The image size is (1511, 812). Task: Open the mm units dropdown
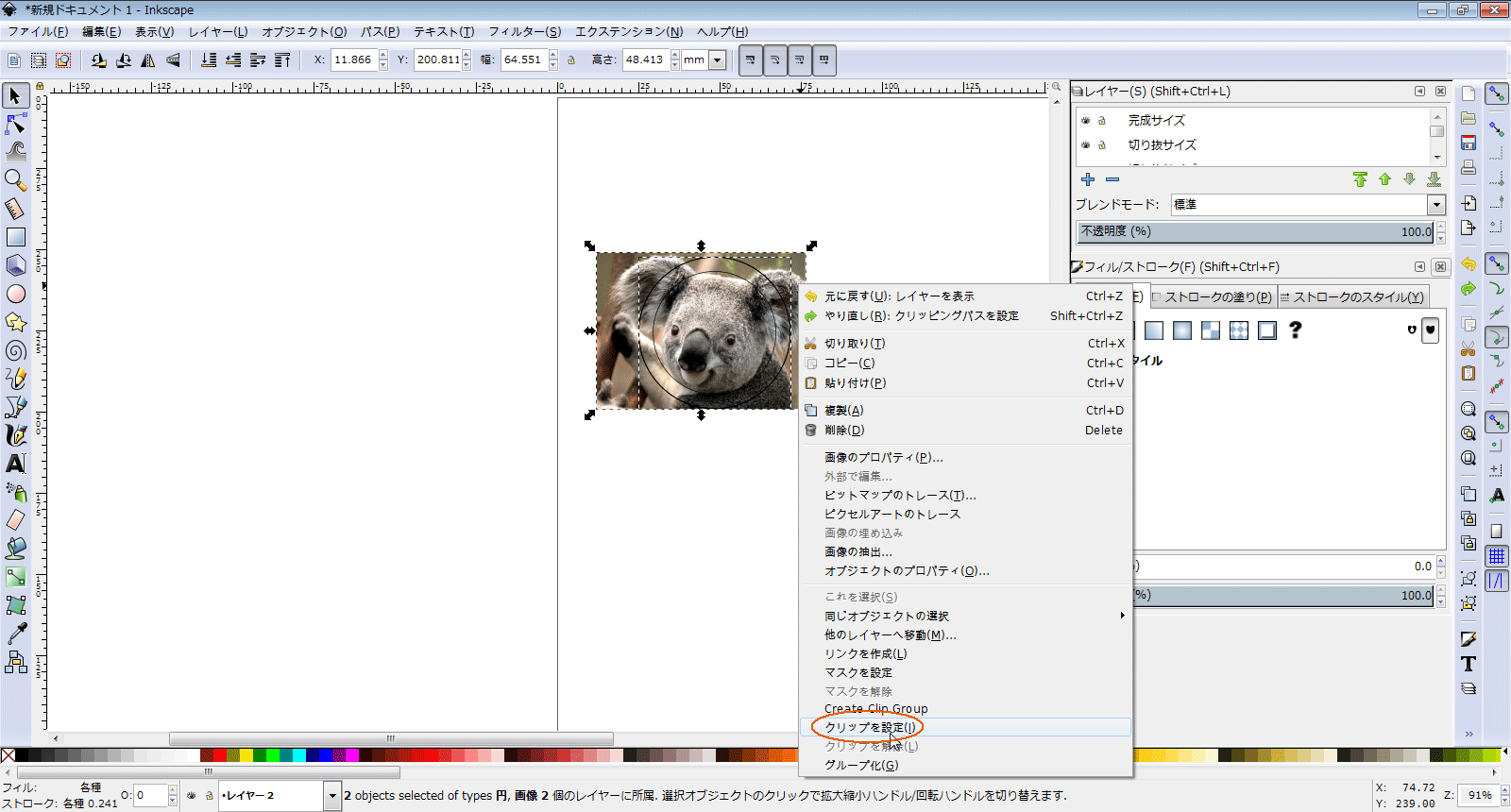[x=717, y=60]
